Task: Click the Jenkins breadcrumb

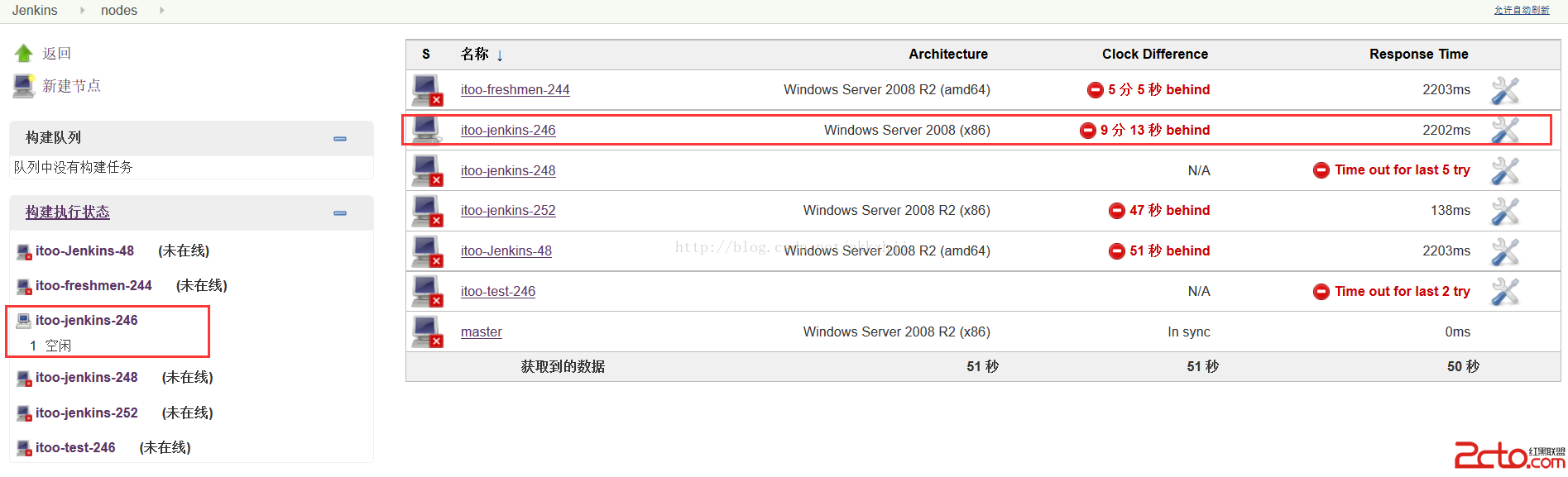Action: 35,10
